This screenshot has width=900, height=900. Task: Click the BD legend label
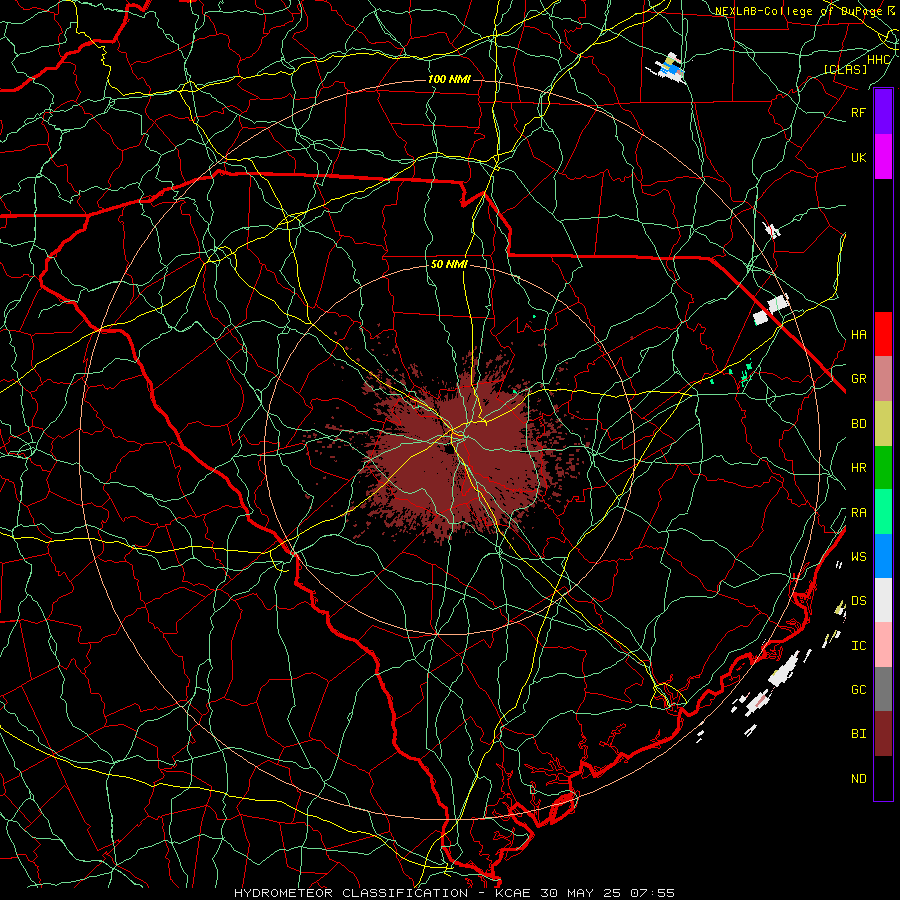[x=858, y=424]
